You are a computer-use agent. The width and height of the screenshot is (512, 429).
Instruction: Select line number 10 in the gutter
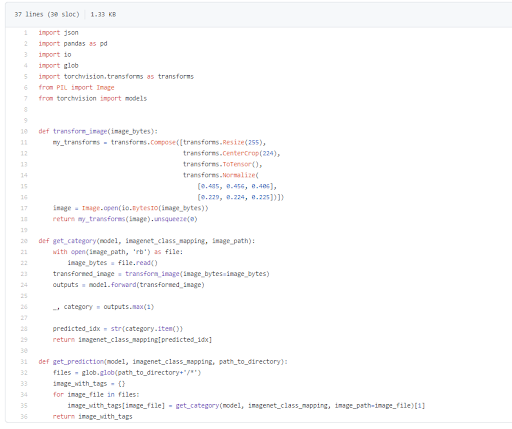tap(24, 131)
